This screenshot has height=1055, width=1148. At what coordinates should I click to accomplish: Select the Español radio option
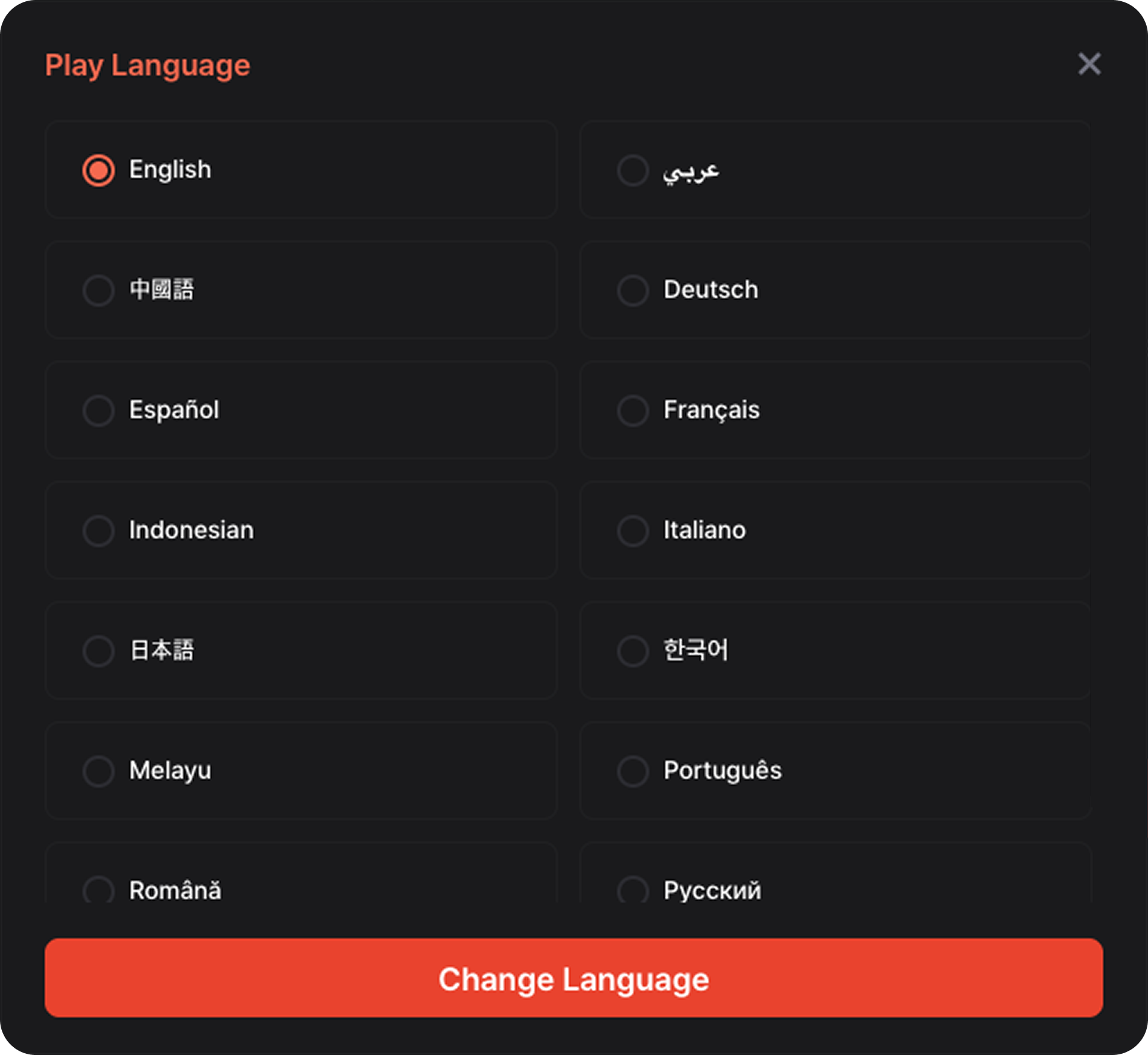pos(99,411)
